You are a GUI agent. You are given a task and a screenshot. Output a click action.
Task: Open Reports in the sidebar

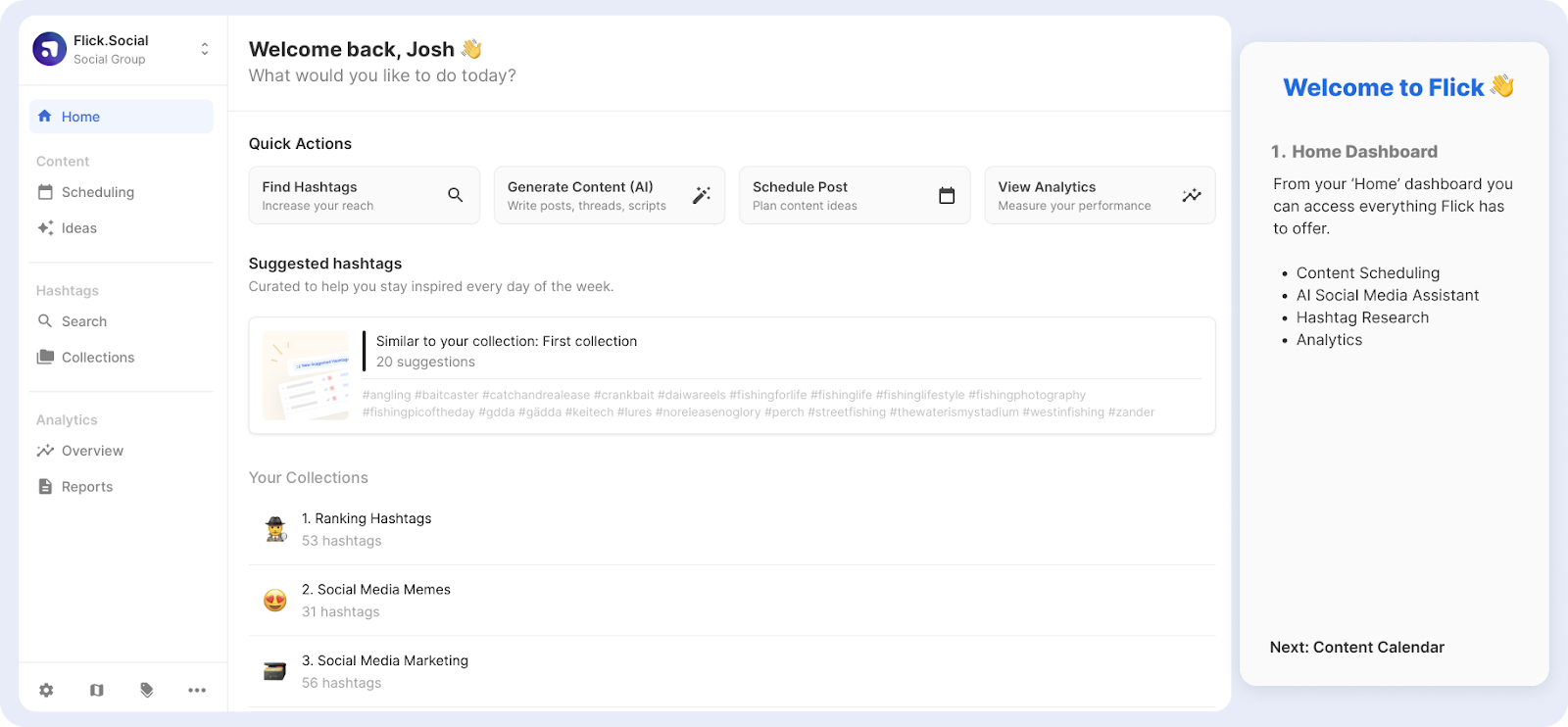pyautogui.click(x=86, y=487)
